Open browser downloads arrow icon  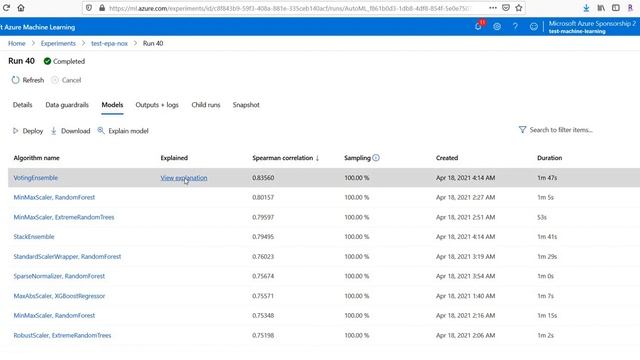586,8
